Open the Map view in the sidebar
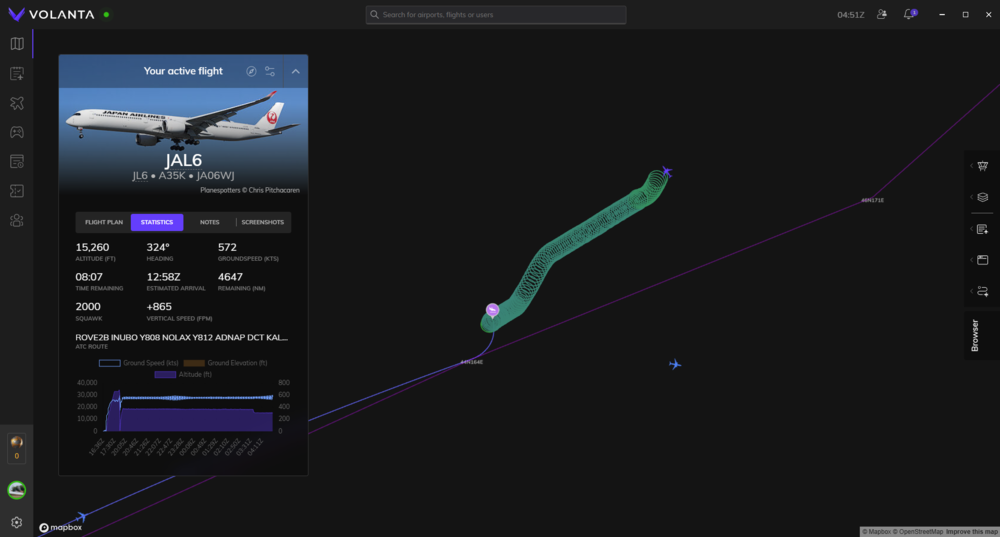 coord(16,44)
